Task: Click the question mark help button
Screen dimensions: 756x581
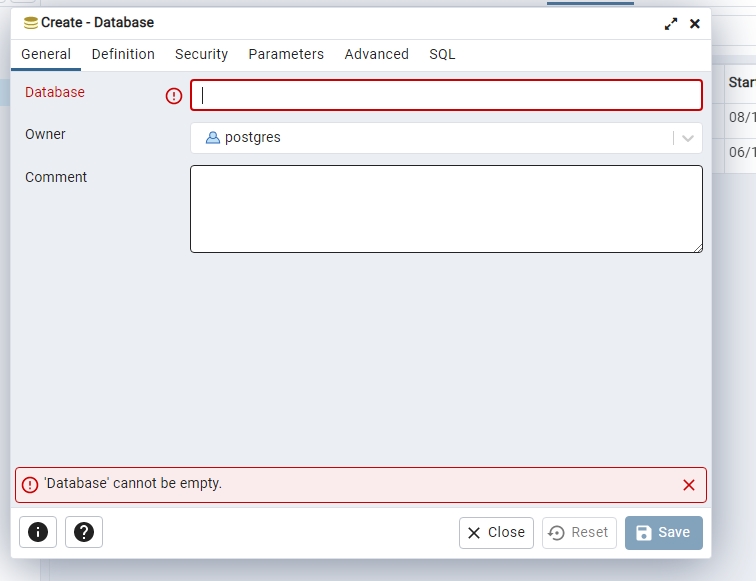Action: [x=84, y=532]
